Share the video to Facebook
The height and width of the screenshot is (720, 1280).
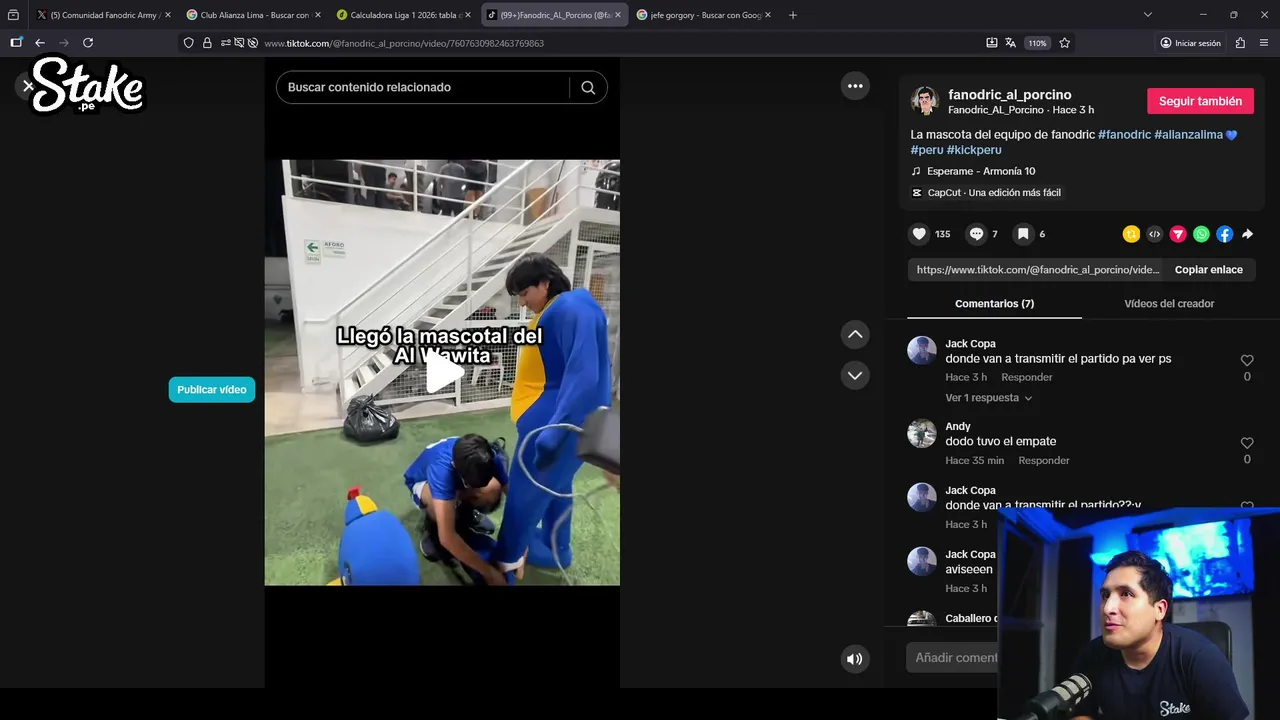(x=1224, y=234)
